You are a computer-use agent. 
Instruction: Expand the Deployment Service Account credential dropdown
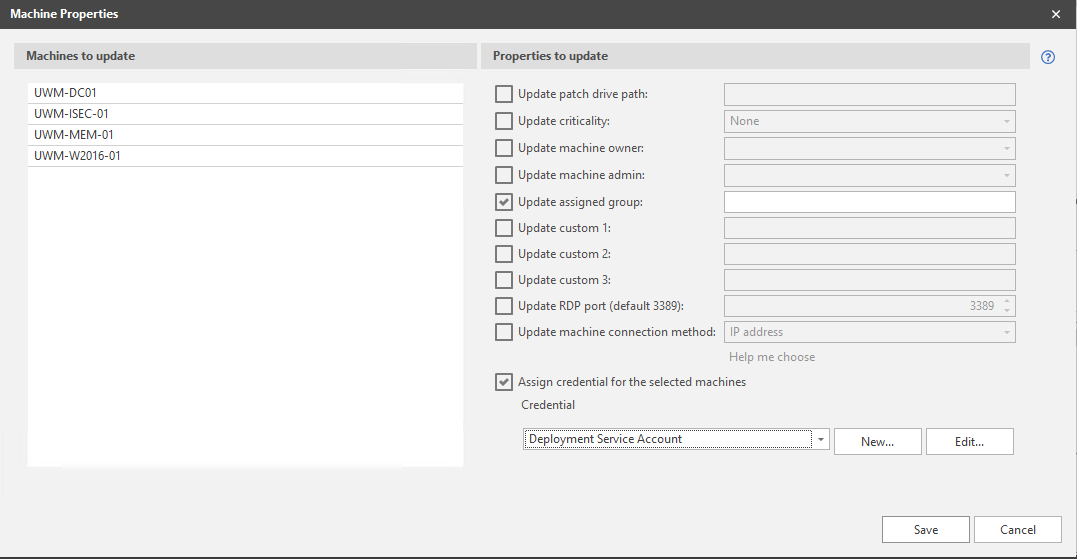pos(820,440)
